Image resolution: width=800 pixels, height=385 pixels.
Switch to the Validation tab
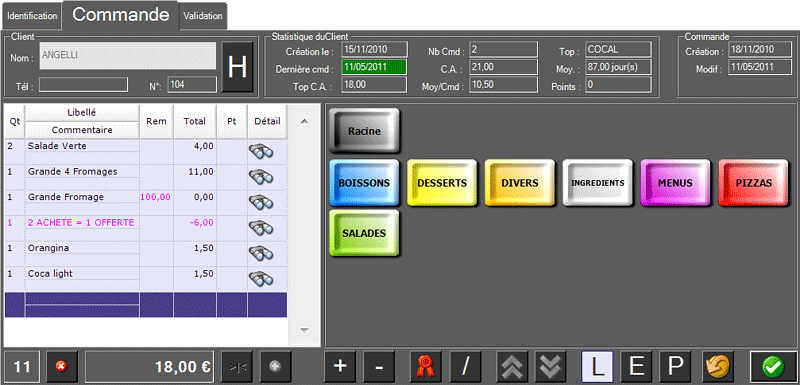tap(203, 16)
